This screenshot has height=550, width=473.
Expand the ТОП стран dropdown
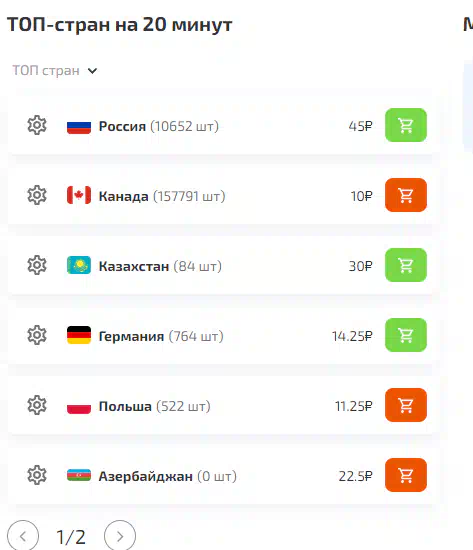click(x=55, y=71)
